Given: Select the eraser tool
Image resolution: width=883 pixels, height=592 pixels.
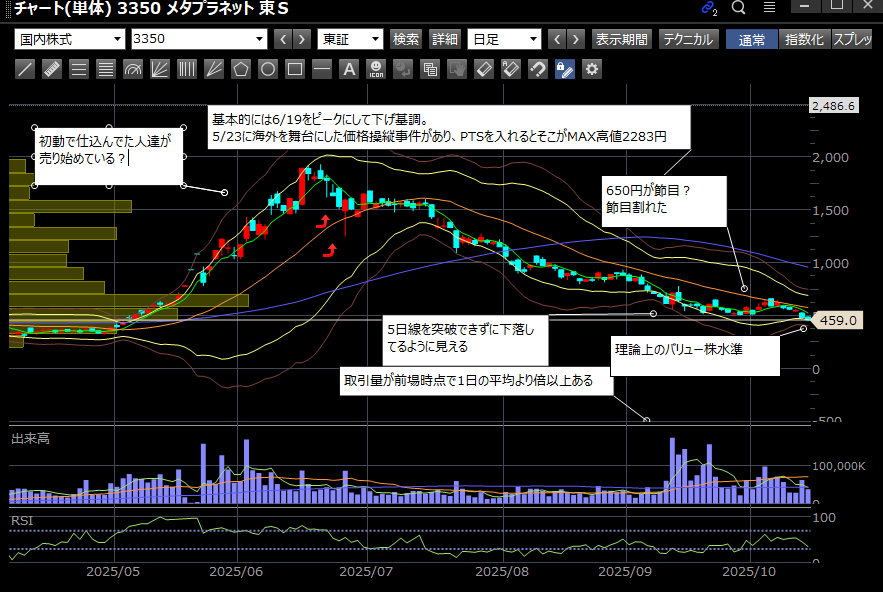Looking at the screenshot, I should (x=484, y=69).
